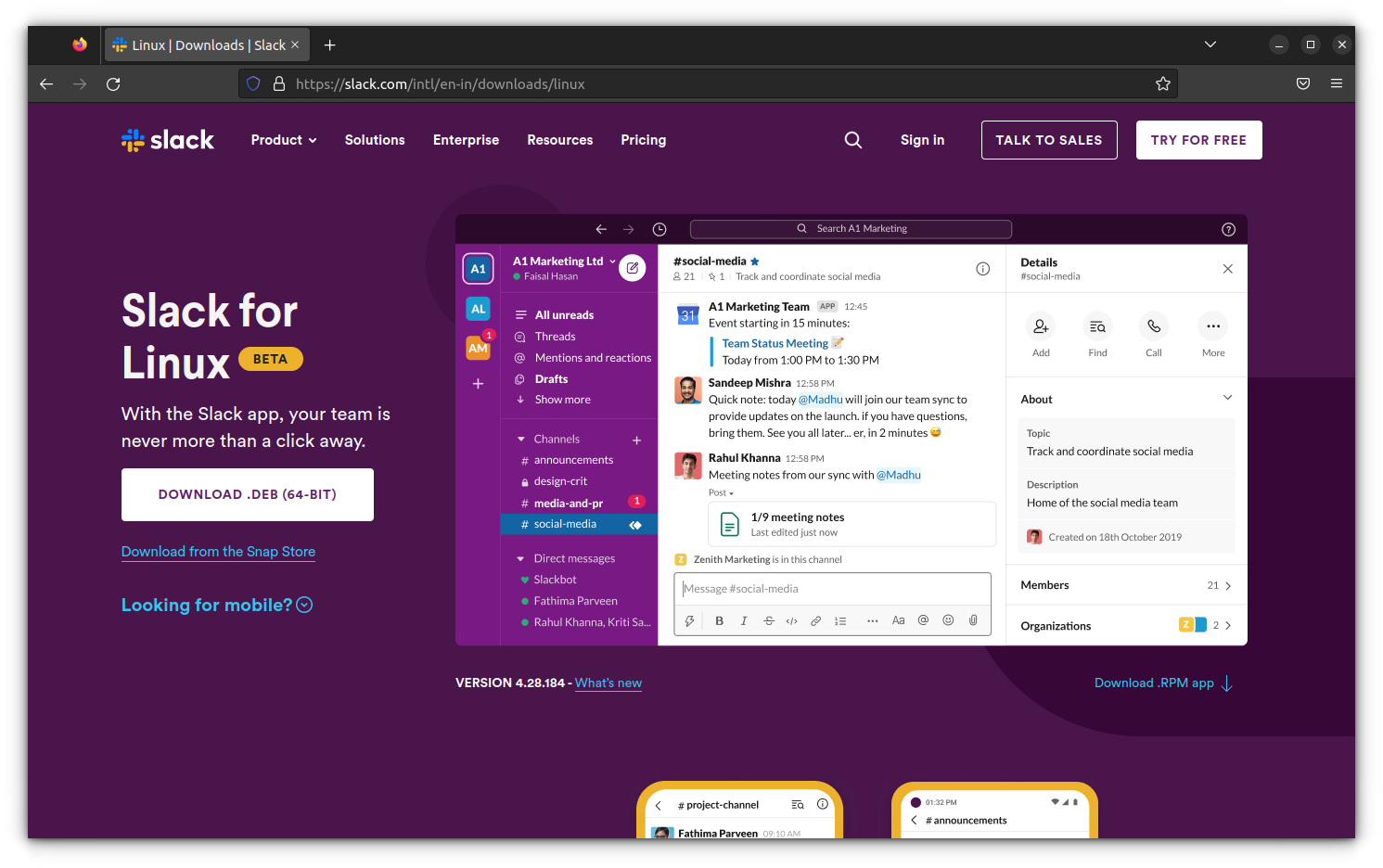This screenshot has width=1383, height=868.
Task: Open the Resources menu item
Action: (x=560, y=140)
